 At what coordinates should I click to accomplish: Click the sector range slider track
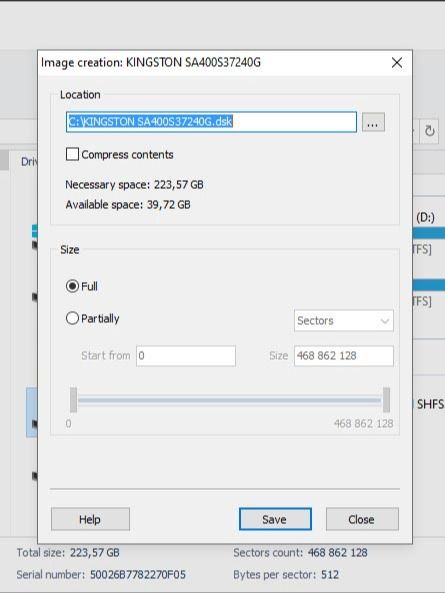pyautogui.click(x=229, y=400)
